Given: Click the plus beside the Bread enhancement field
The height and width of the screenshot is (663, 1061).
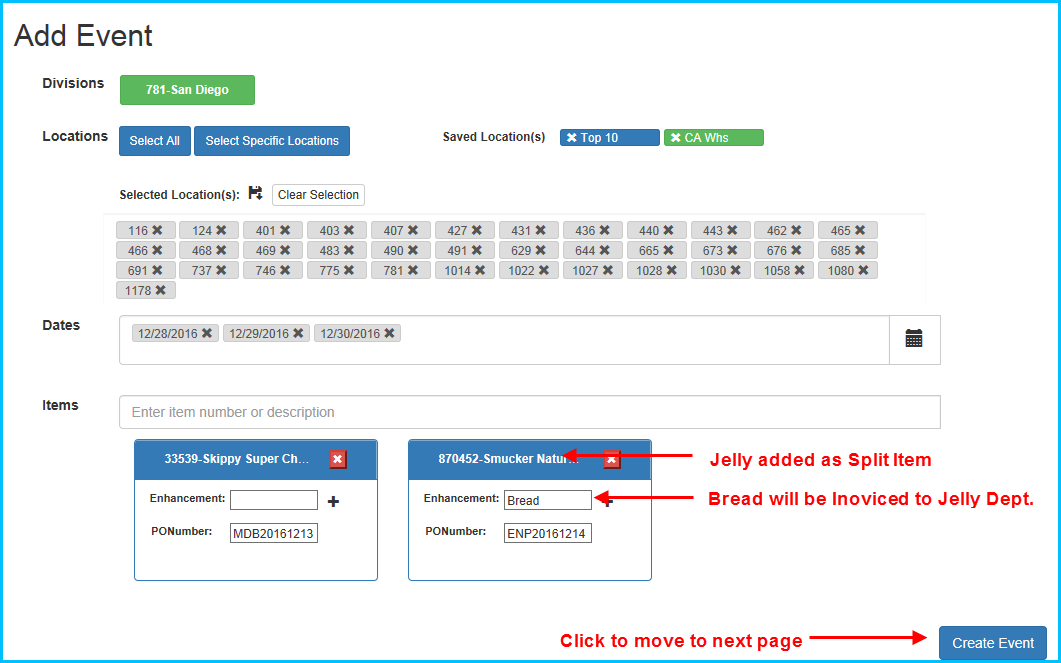Looking at the screenshot, I should (x=607, y=500).
